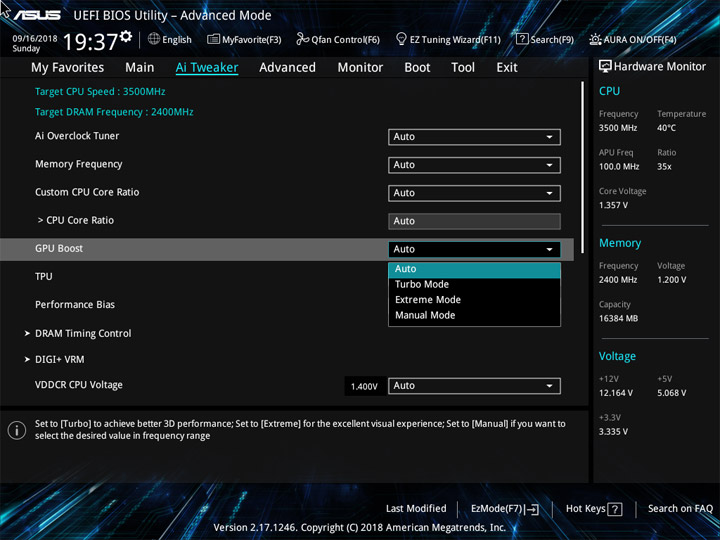Open Qfan Control fan icon
720x540 pixels.
303,39
